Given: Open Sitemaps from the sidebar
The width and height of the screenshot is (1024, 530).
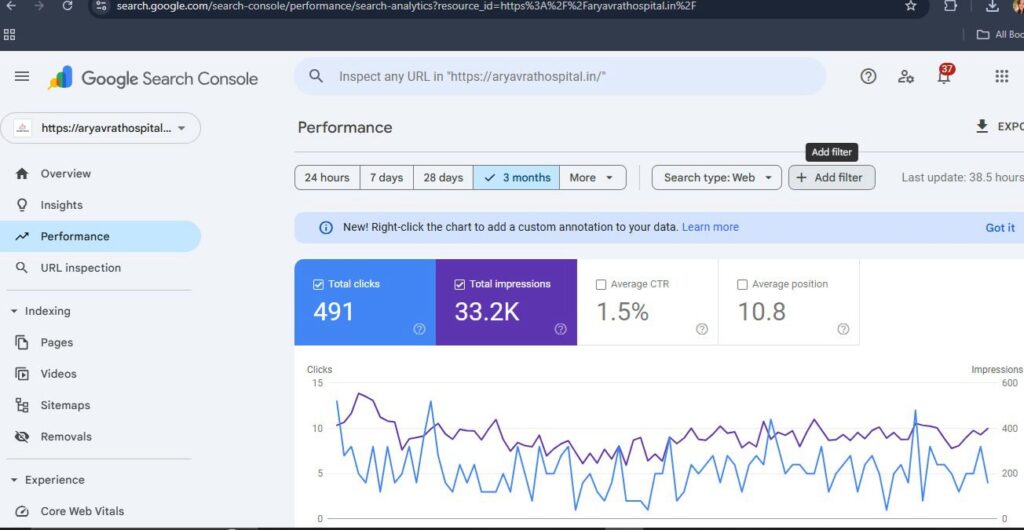Looking at the screenshot, I should 65,405.
